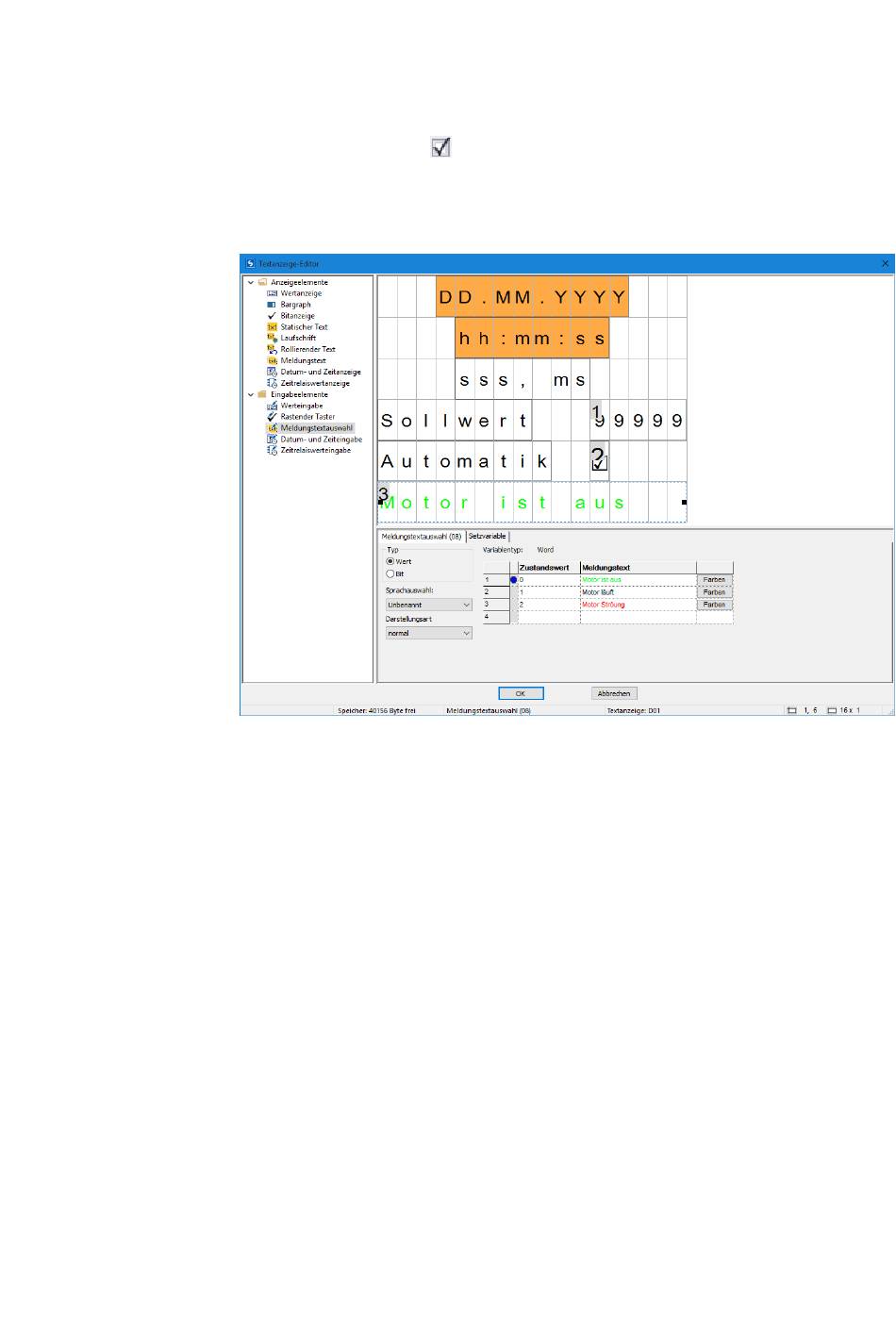Select the hh:mm:ss time element on canvas

532,338
